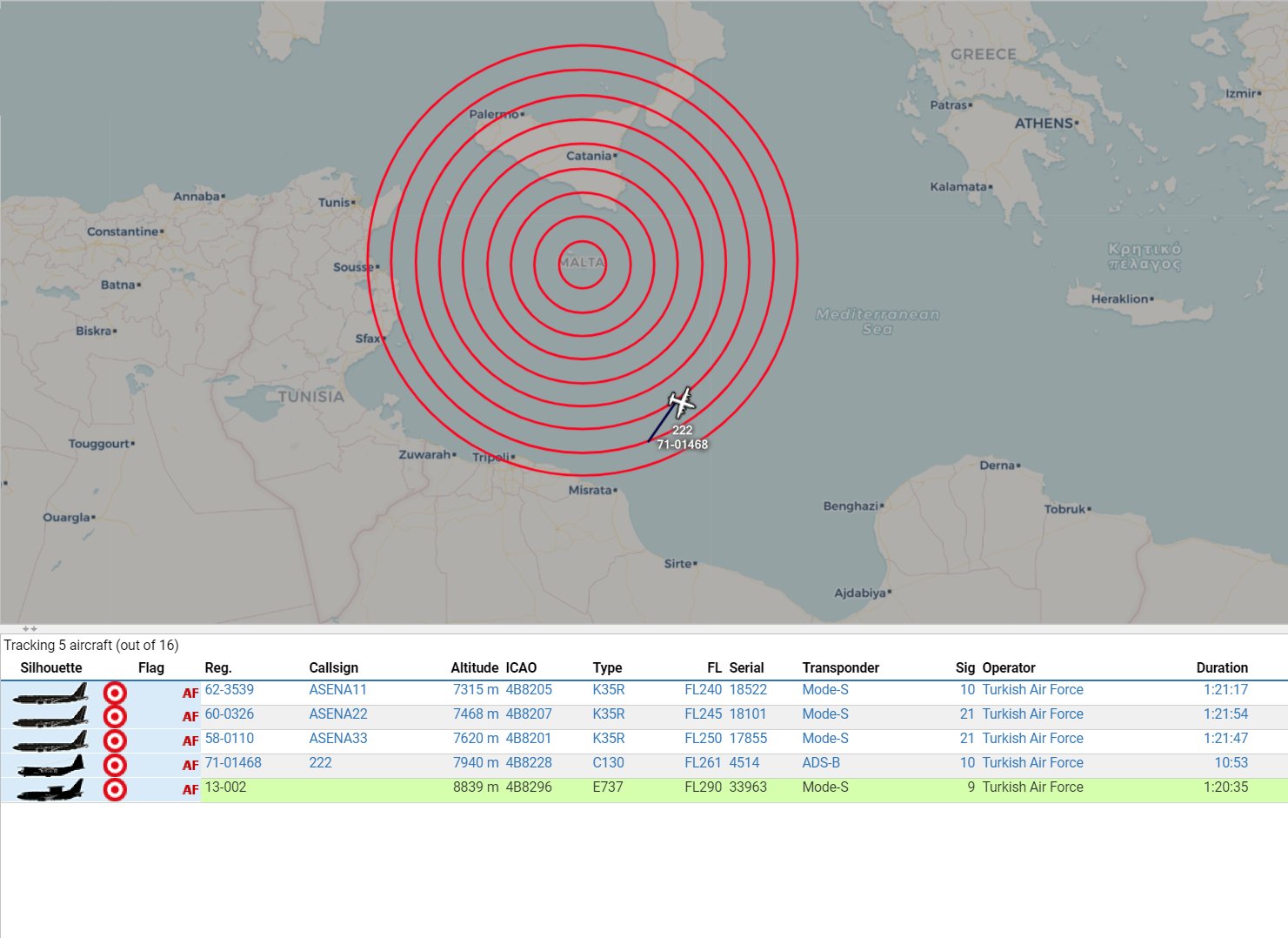Click flight level FL245 cell
Screen dimensions: 1288x938
704,714
